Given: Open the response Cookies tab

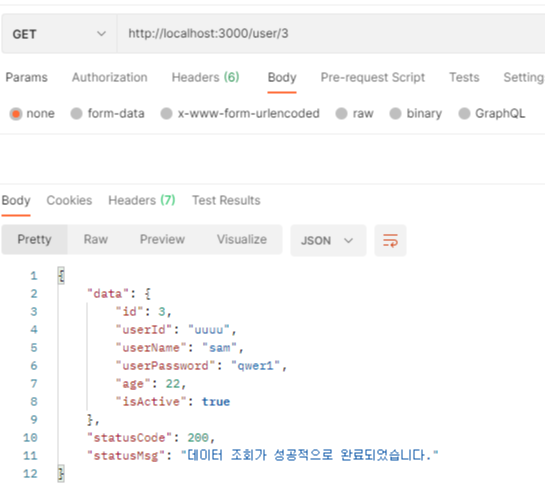Looking at the screenshot, I should coord(69,201).
